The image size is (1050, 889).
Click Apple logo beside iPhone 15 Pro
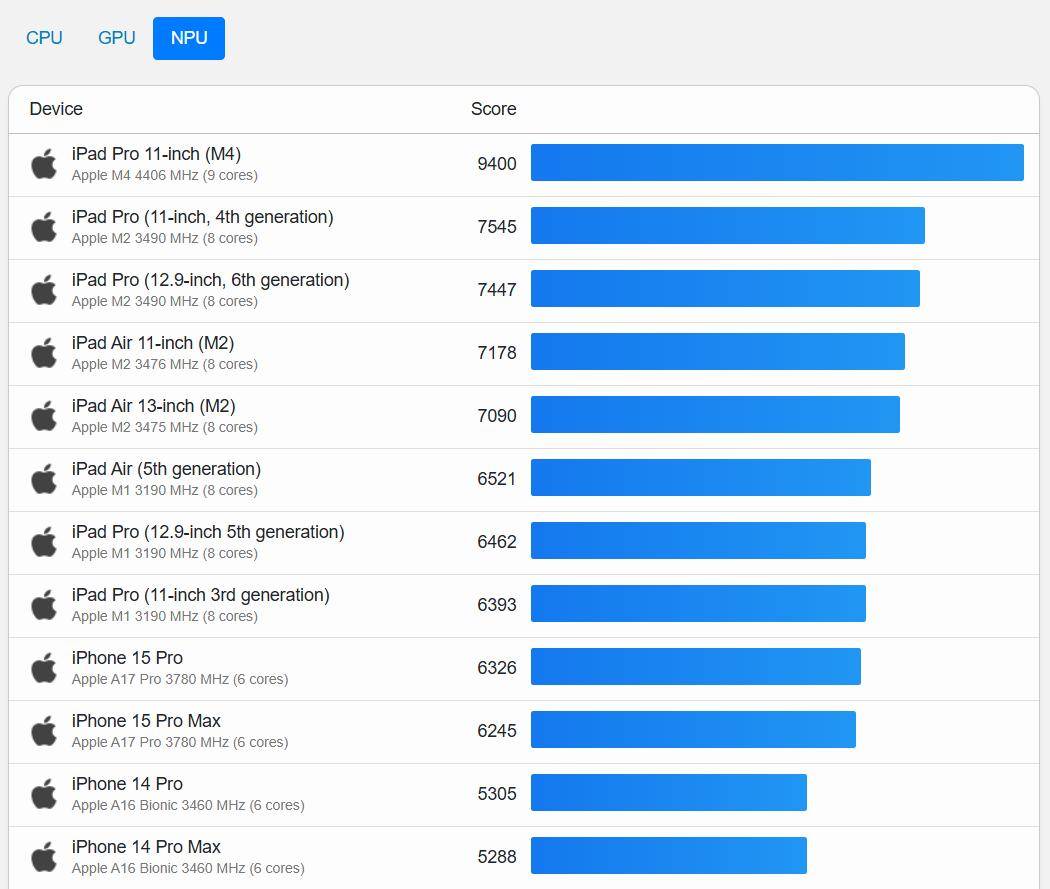(x=44, y=667)
